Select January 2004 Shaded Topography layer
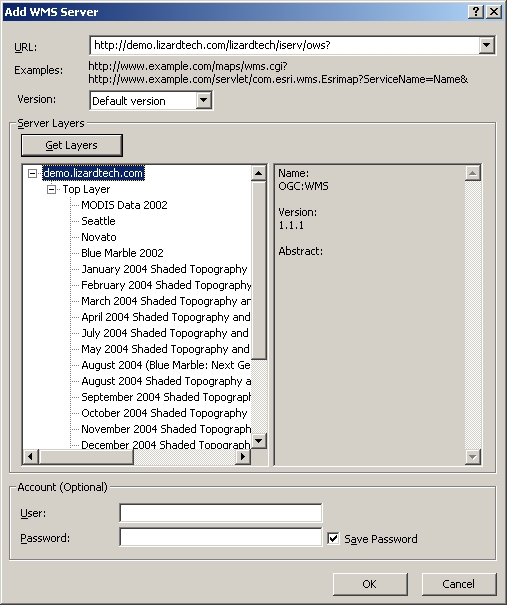The height and width of the screenshot is (605, 507). click(164, 269)
